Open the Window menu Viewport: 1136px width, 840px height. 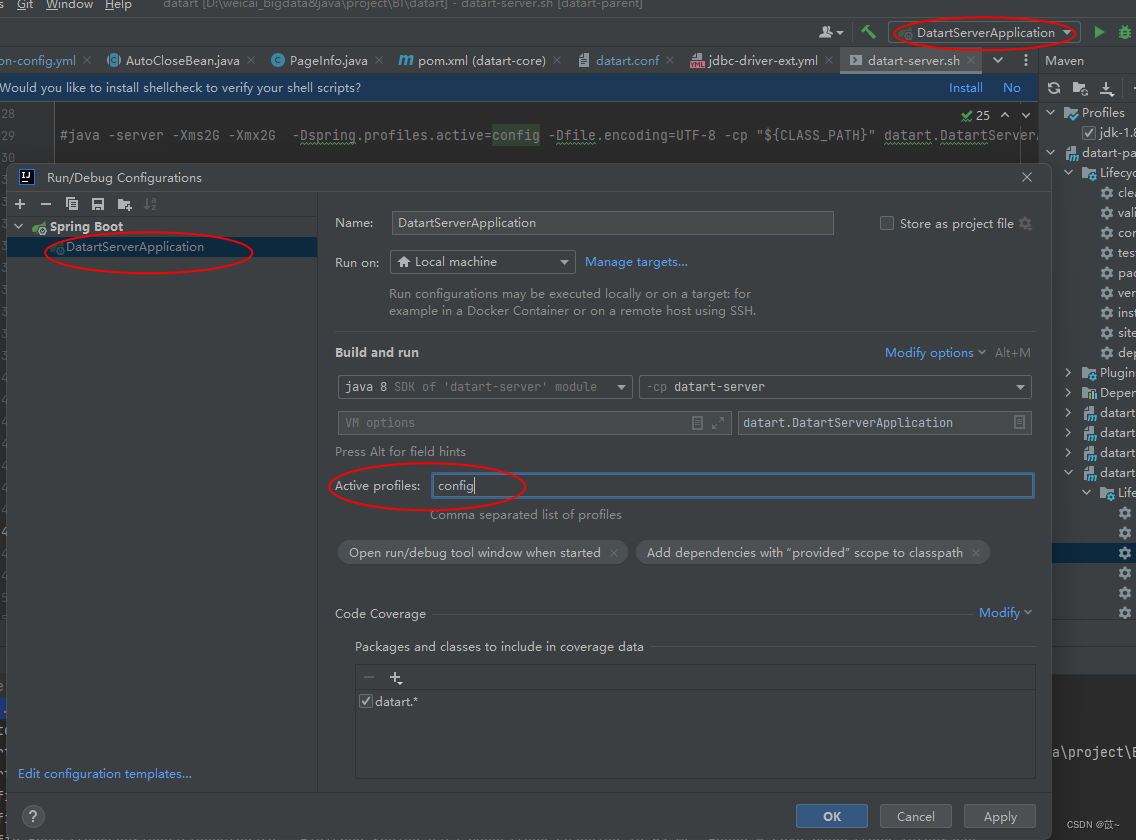tap(68, 6)
